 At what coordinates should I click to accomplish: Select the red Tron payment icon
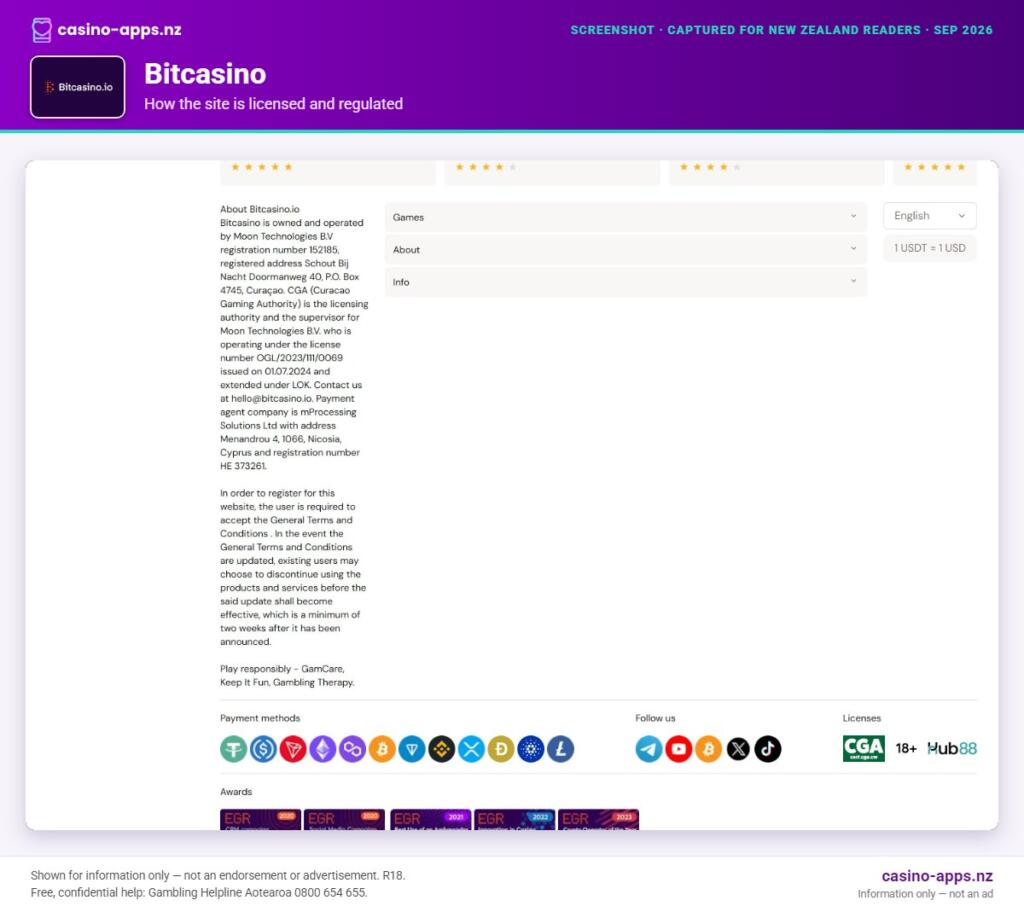pyautogui.click(x=293, y=749)
